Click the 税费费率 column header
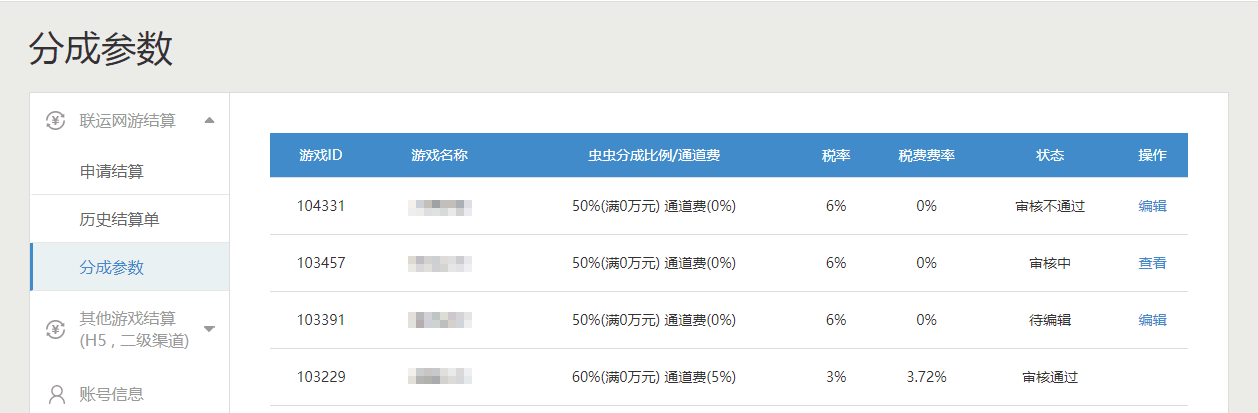The width and height of the screenshot is (1258, 413). (x=926, y=155)
